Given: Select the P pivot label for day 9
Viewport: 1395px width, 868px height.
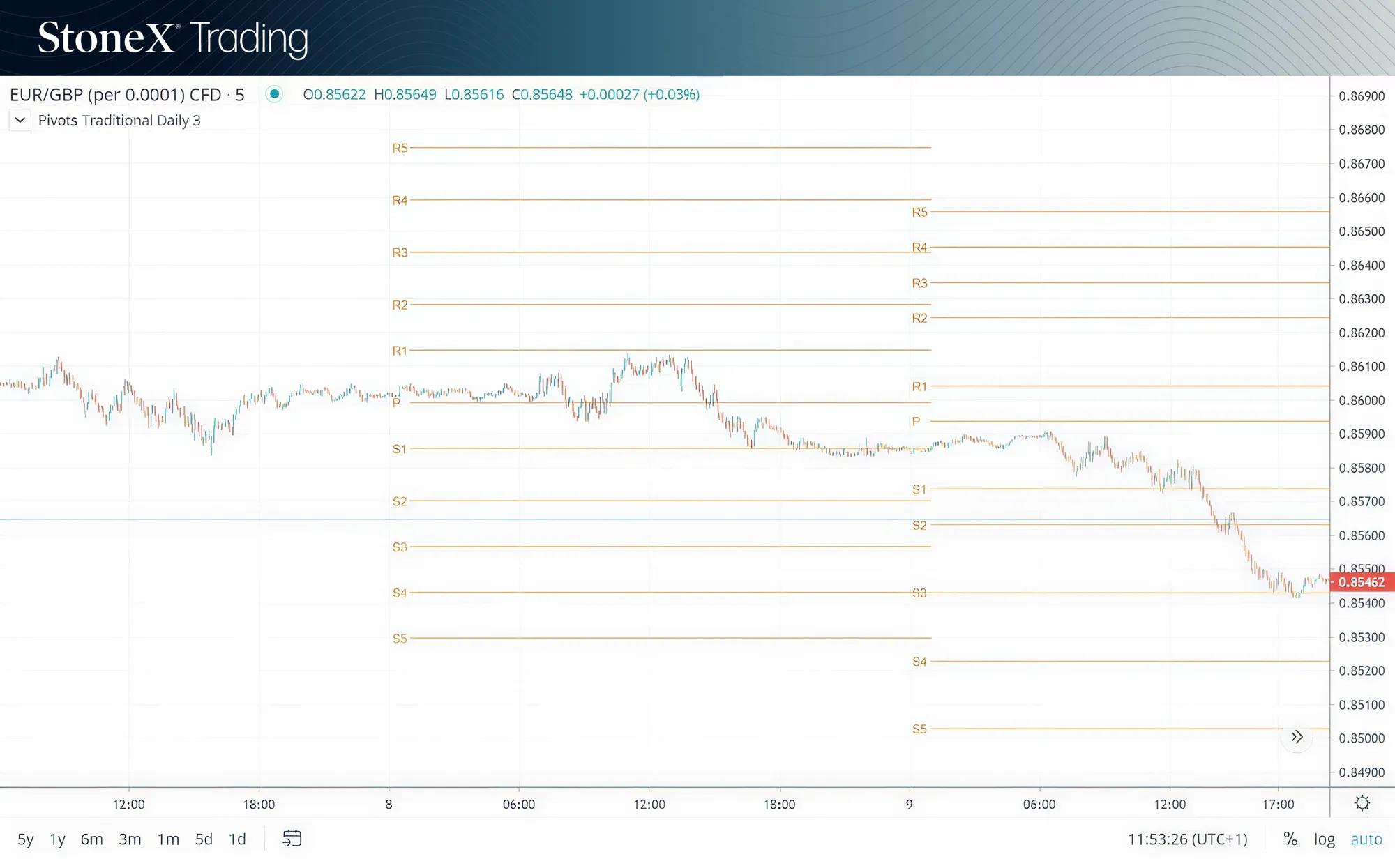Looking at the screenshot, I should [917, 421].
